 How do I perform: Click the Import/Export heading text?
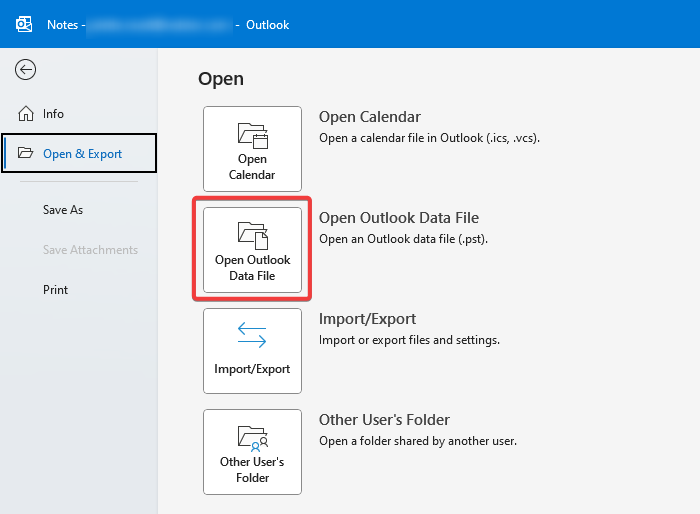click(x=367, y=319)
